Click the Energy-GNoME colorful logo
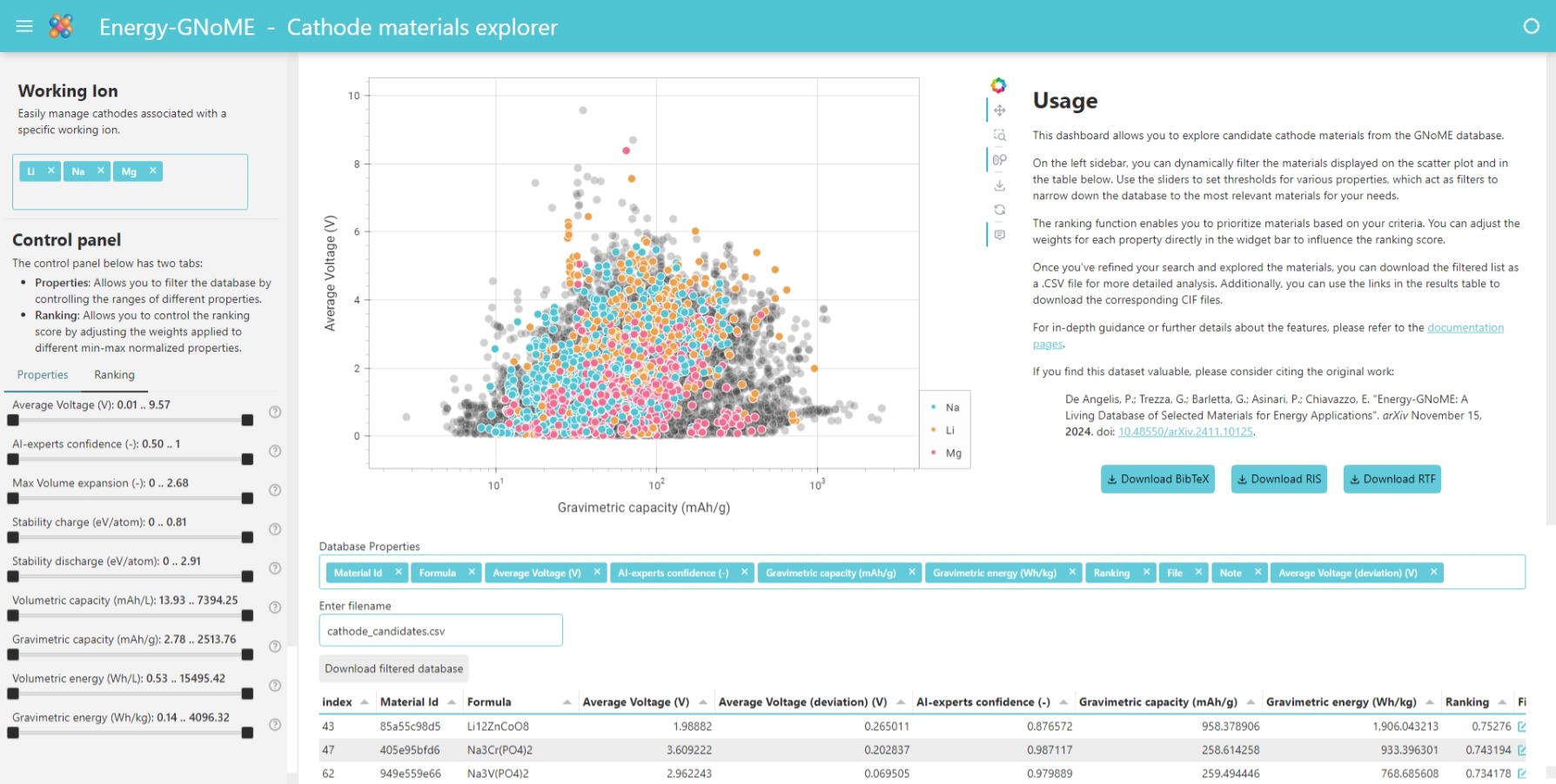The image size is (1556, 784). point(61,26)
